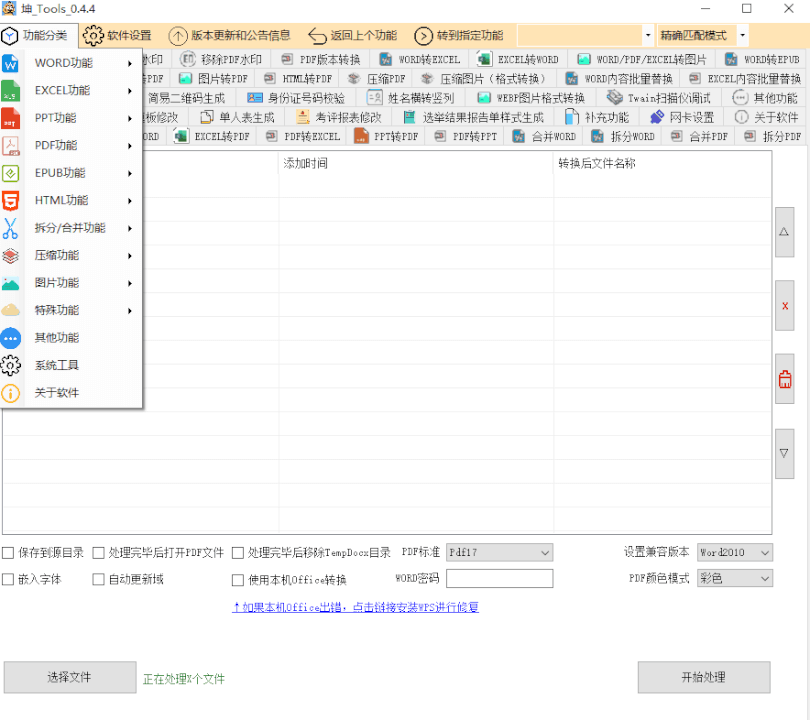
Task: Open the PDF标准 Pdf17 dropdown
Action: tap(499, 552)
